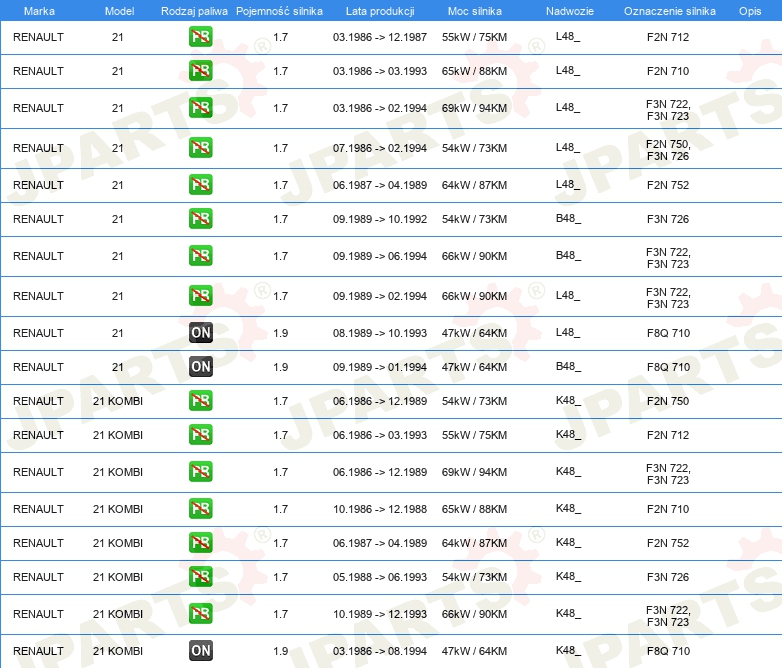Select the date cell 08.1989 -> 10.1993
This screenshot has height=668, width=782.
coord(380,333)
